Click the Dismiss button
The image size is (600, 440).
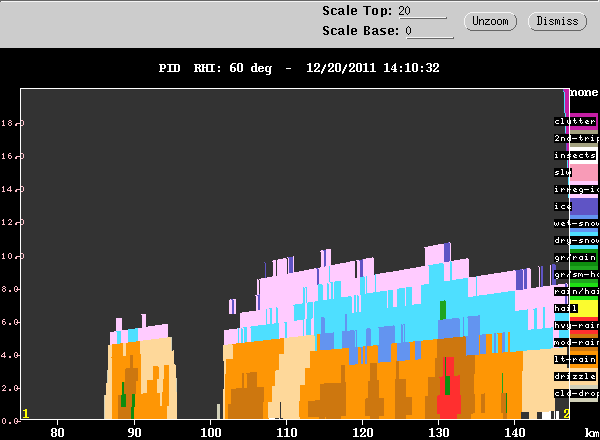pyautogui.click(x=557, y=21)
